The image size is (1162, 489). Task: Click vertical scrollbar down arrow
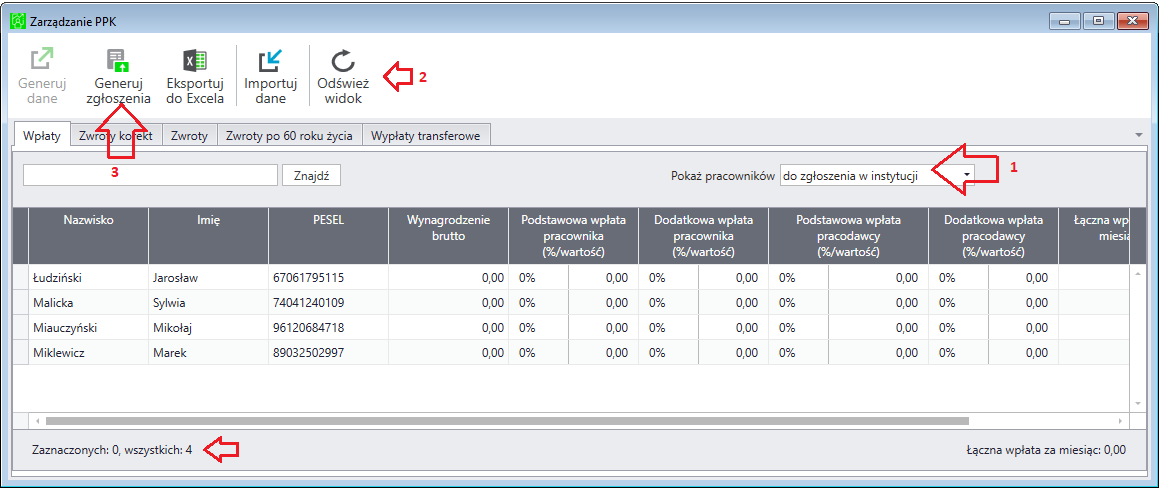click(x=1138, y=403)
